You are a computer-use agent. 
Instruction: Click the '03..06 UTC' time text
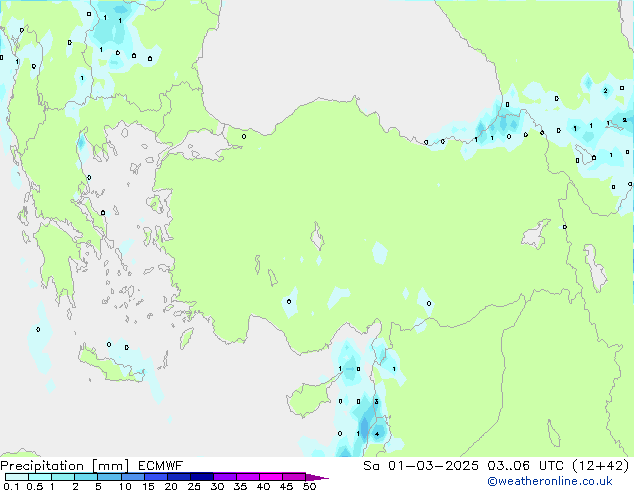click(525, 466)
